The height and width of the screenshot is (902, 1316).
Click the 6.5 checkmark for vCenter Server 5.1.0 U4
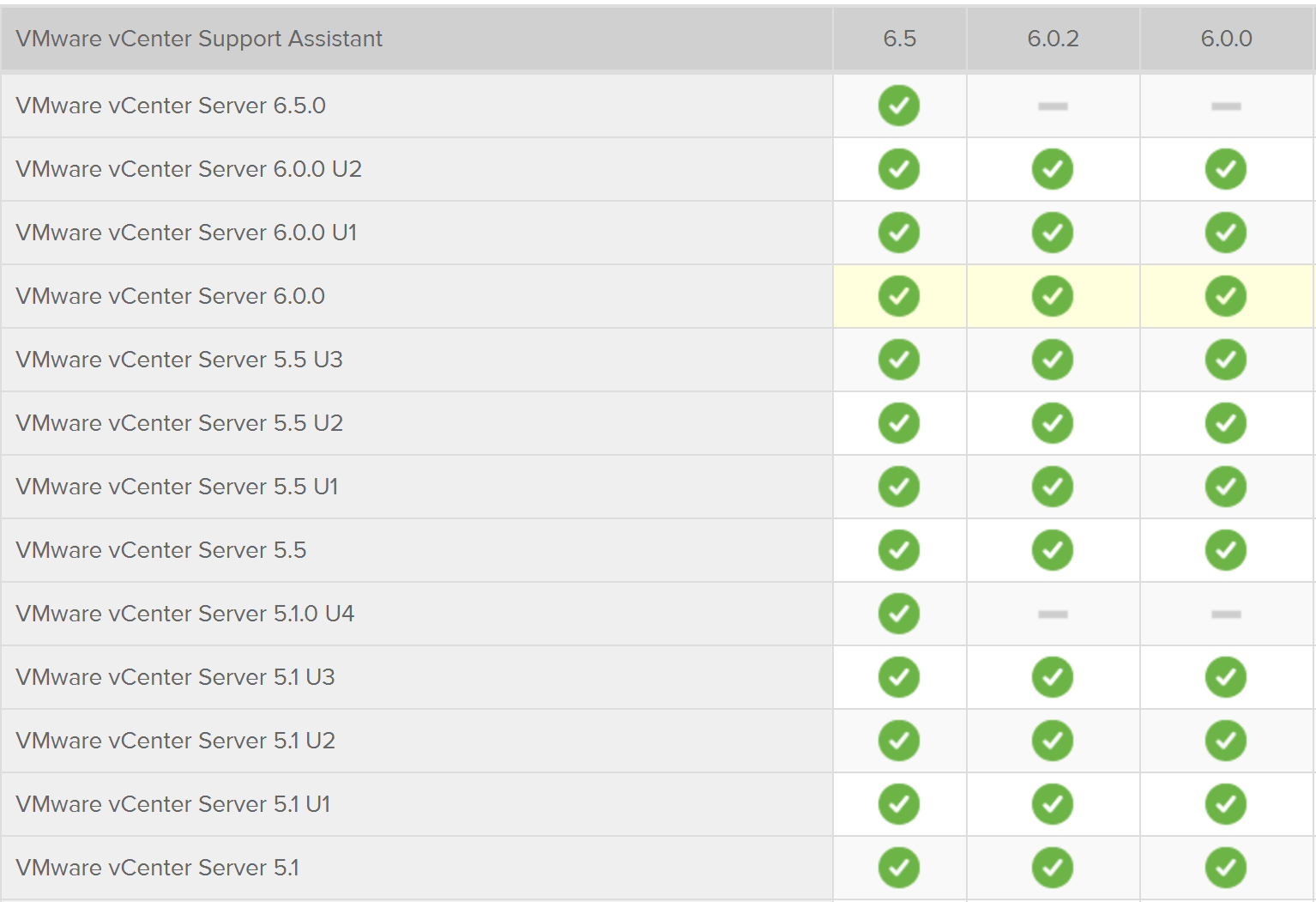[x=899, y=614]
